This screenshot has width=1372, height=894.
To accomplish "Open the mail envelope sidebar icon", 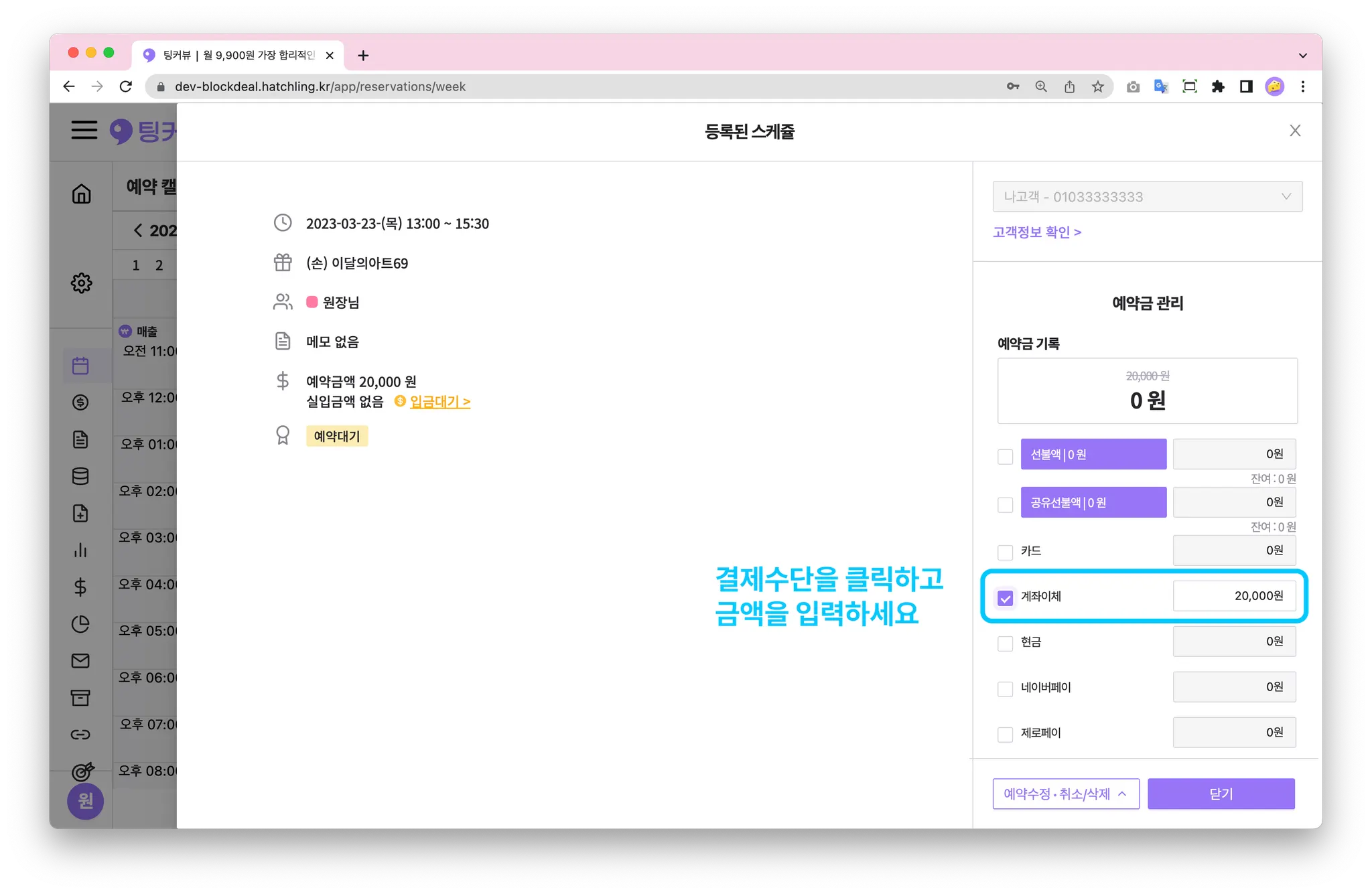I will [x=80, y=661].
